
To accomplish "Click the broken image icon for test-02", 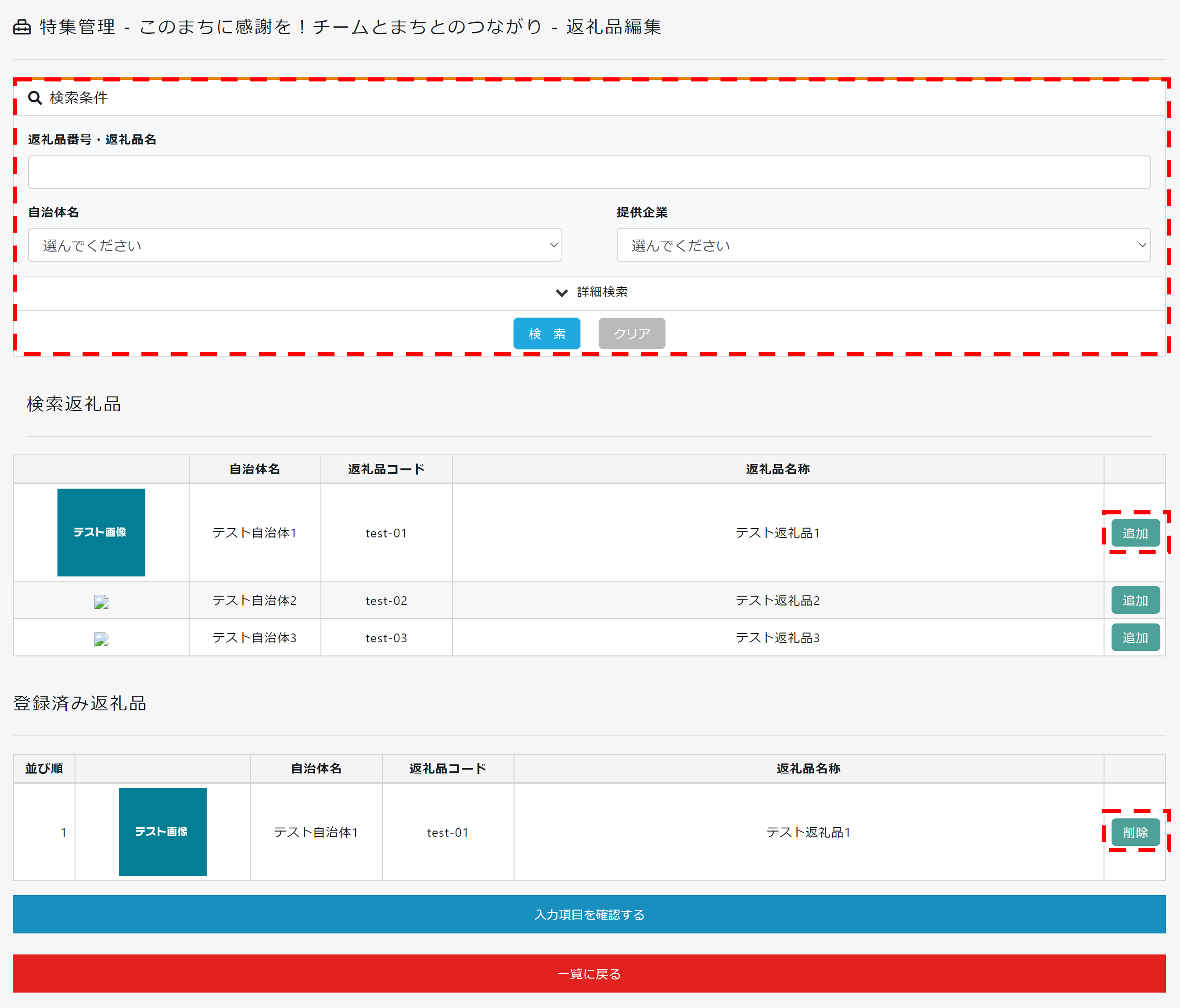I will [x=101, y=602].
